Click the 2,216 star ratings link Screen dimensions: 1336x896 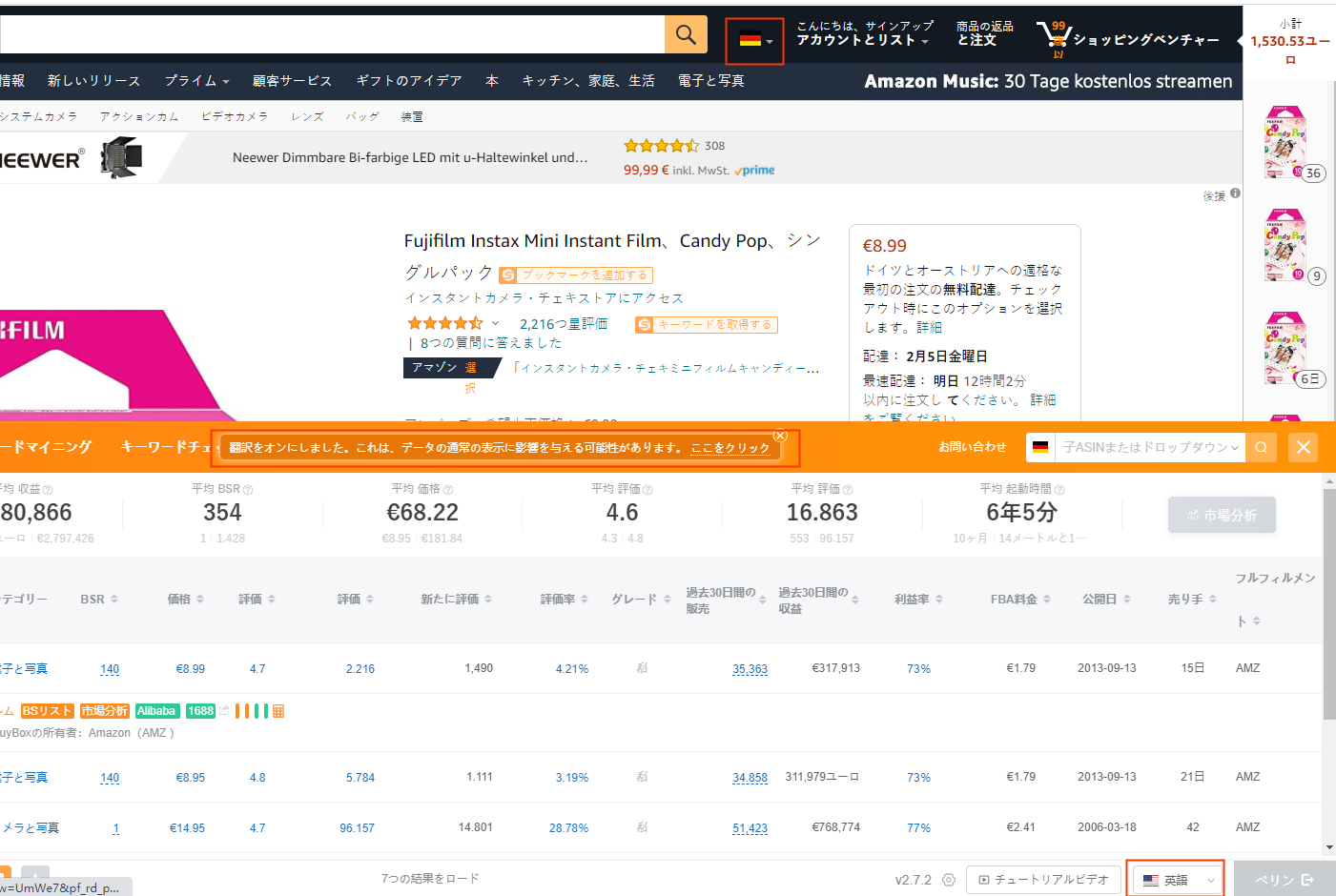click(564, 324)
